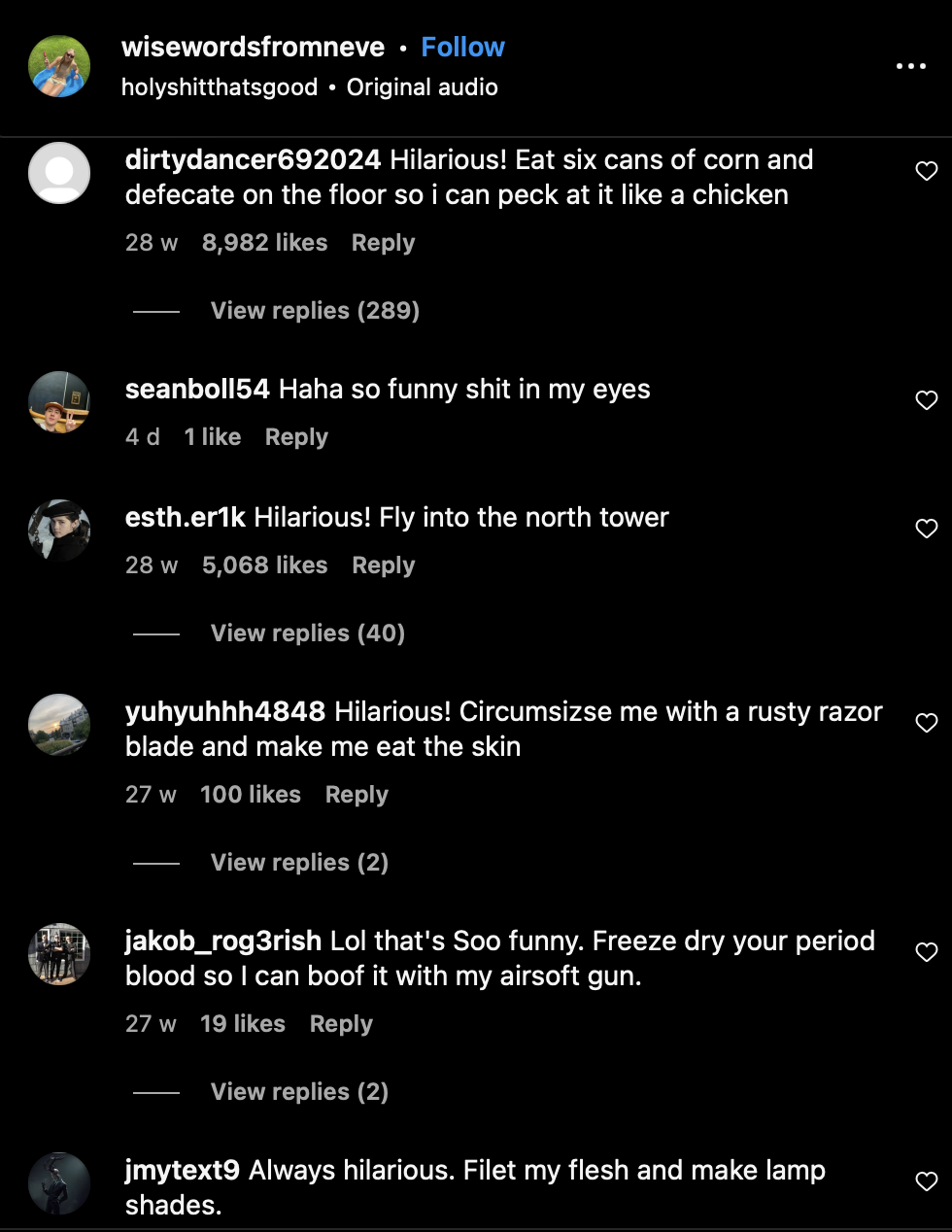Image resolution: width=952 pixels, height=1232 pixels.
Task: Reply to seanboll54's comment
Action: 296,436
